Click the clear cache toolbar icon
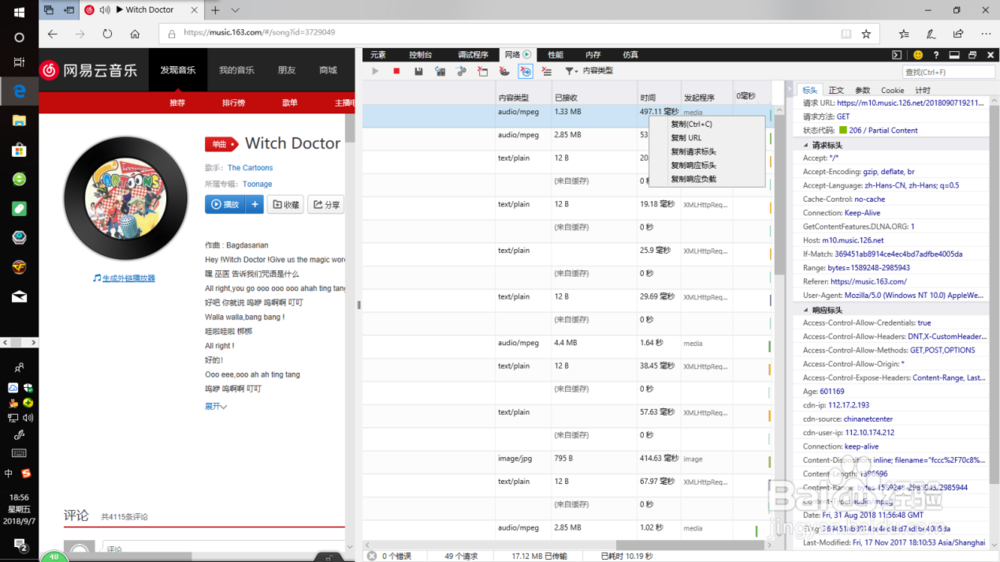 coord(483,71)
